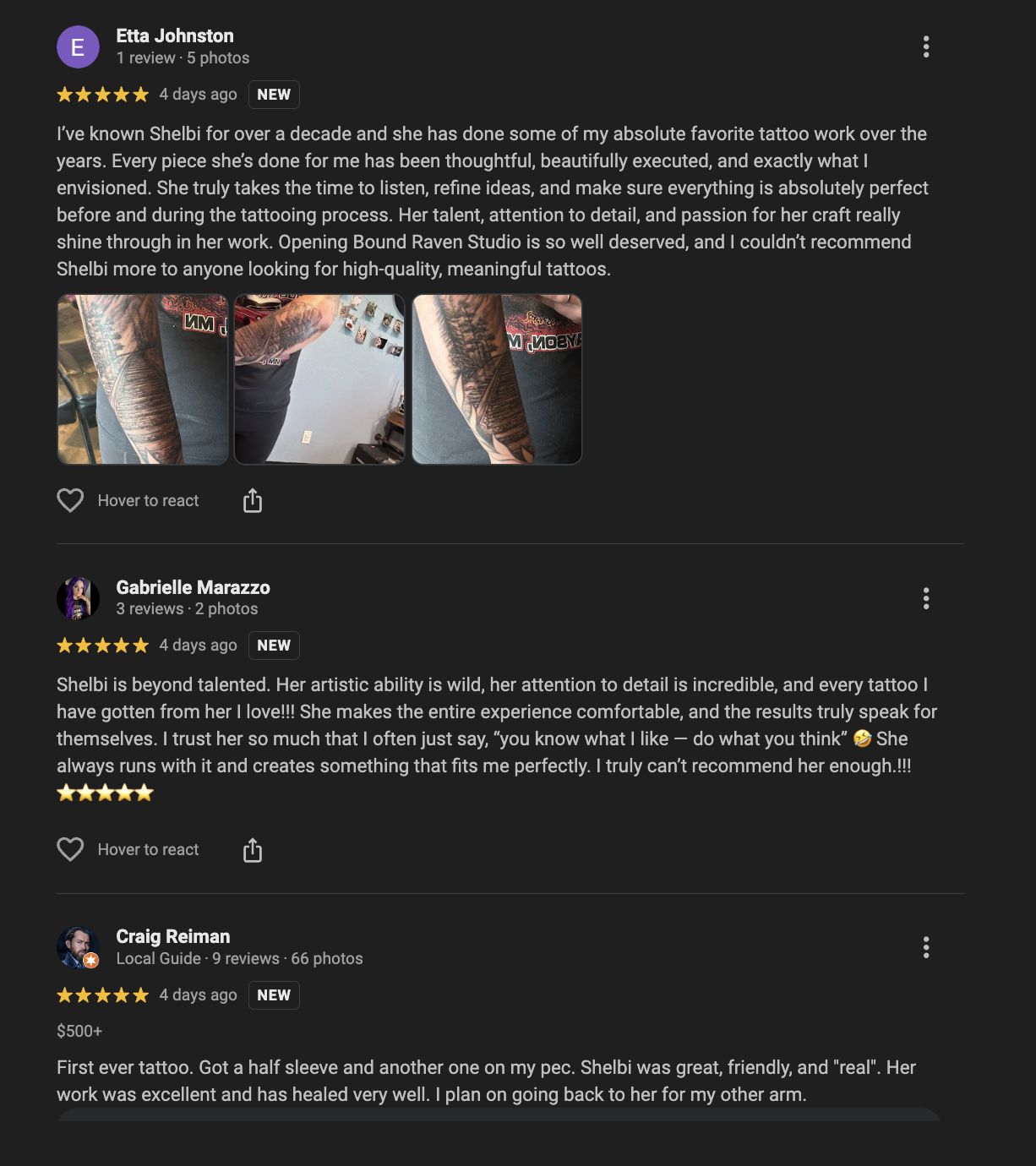The height and width of the screenshot is (1166, 1036).
Task: Click Hover to react under Gabrielle's review
Action: point(148,849)
